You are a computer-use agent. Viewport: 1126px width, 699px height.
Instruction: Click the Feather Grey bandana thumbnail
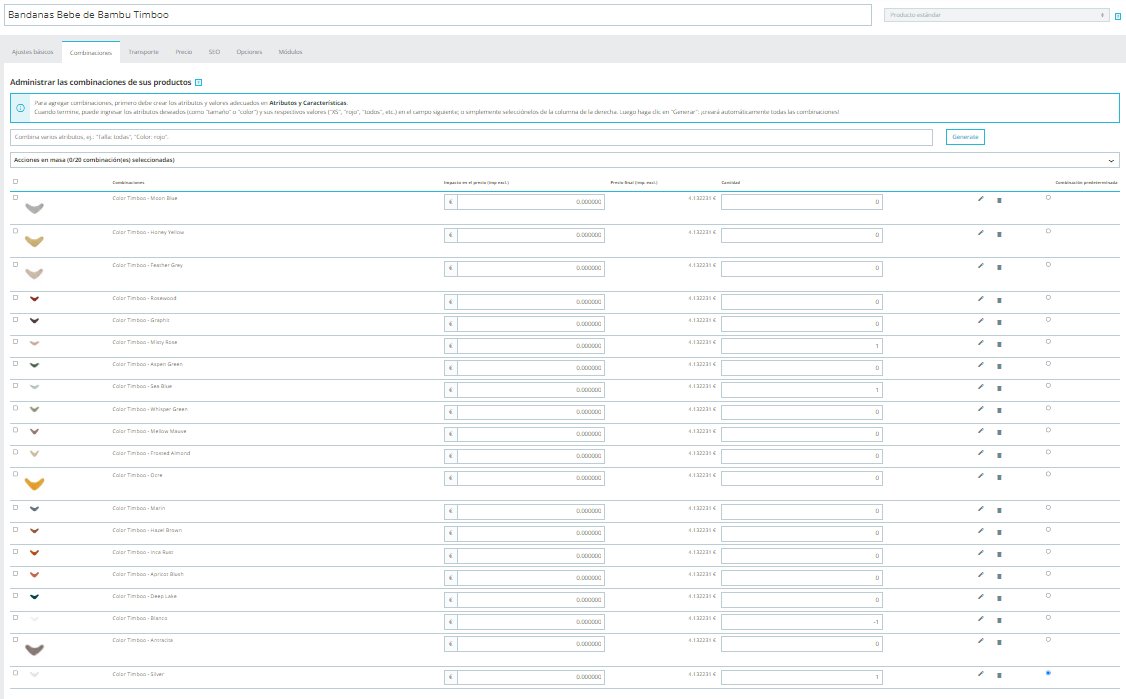tap(34, 274)
